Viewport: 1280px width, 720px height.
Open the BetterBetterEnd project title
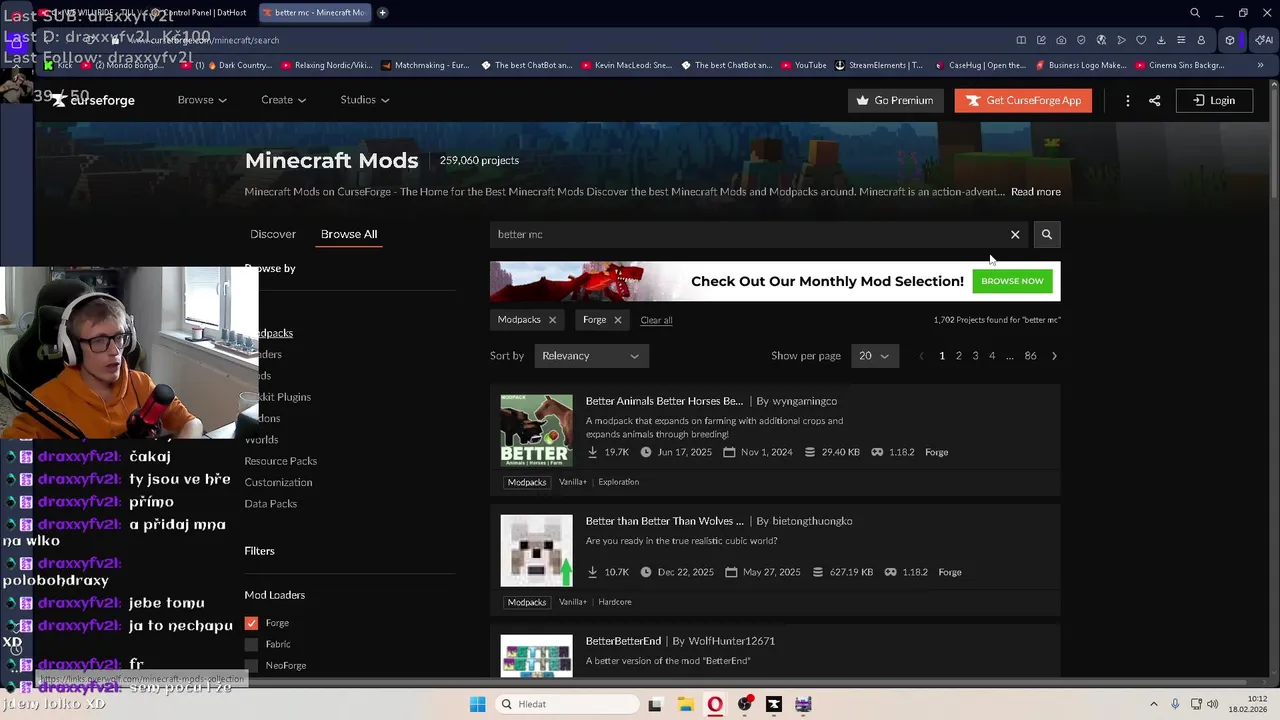(623, 641)
